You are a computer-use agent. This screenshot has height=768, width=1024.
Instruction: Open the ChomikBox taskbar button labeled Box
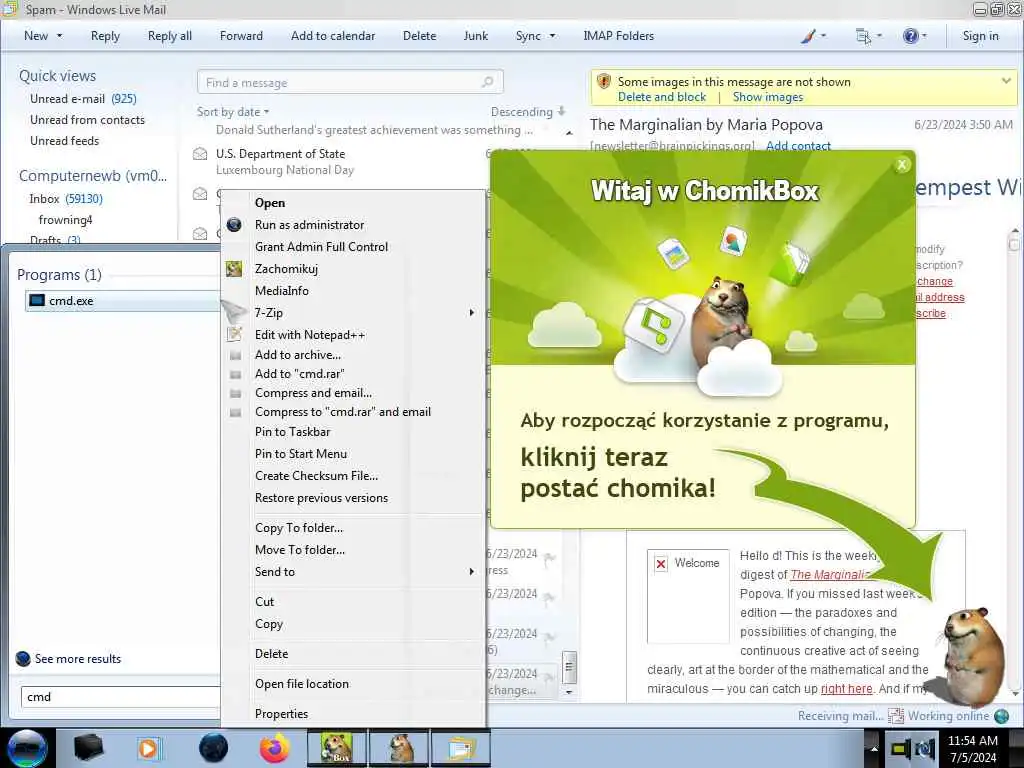coord(336,748)
